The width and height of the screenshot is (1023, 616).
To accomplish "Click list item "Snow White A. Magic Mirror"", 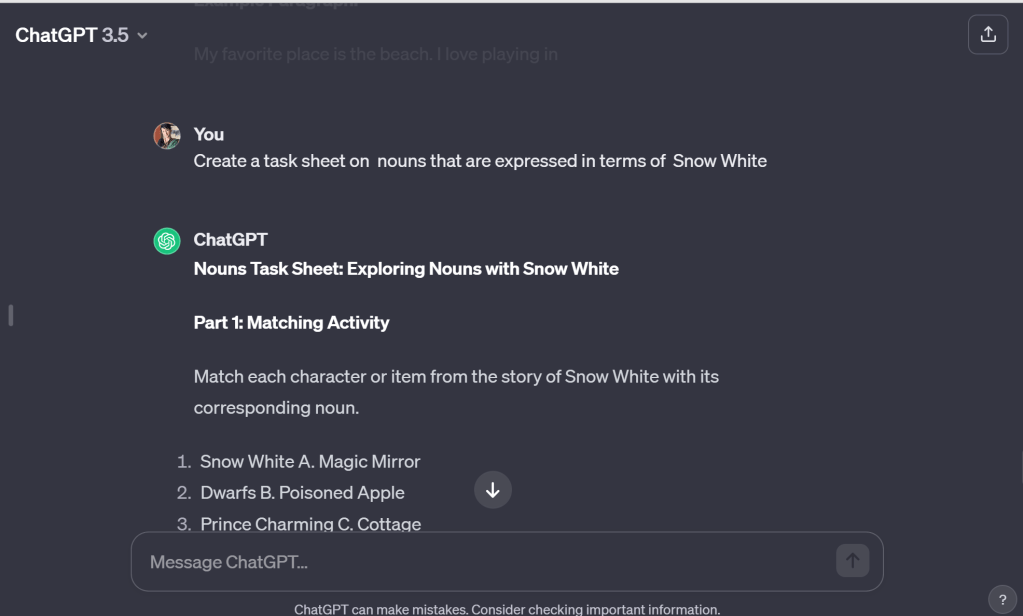I will pyautogui.click(x=310, y=461).
